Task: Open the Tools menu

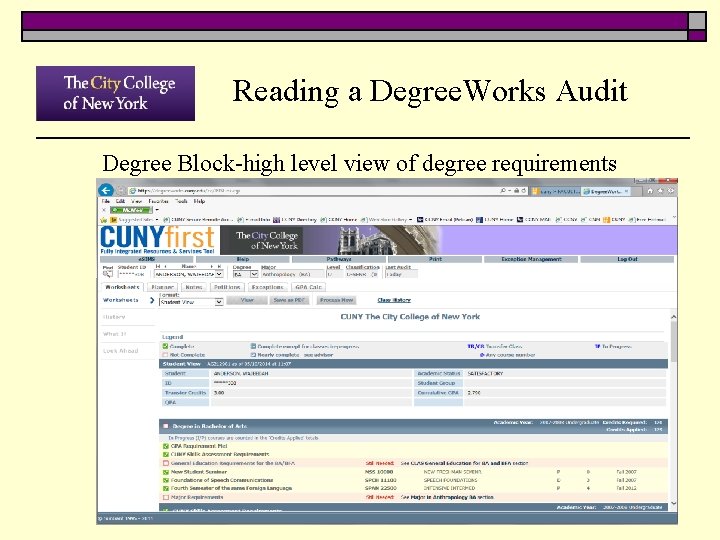Action: pos(181,201)
